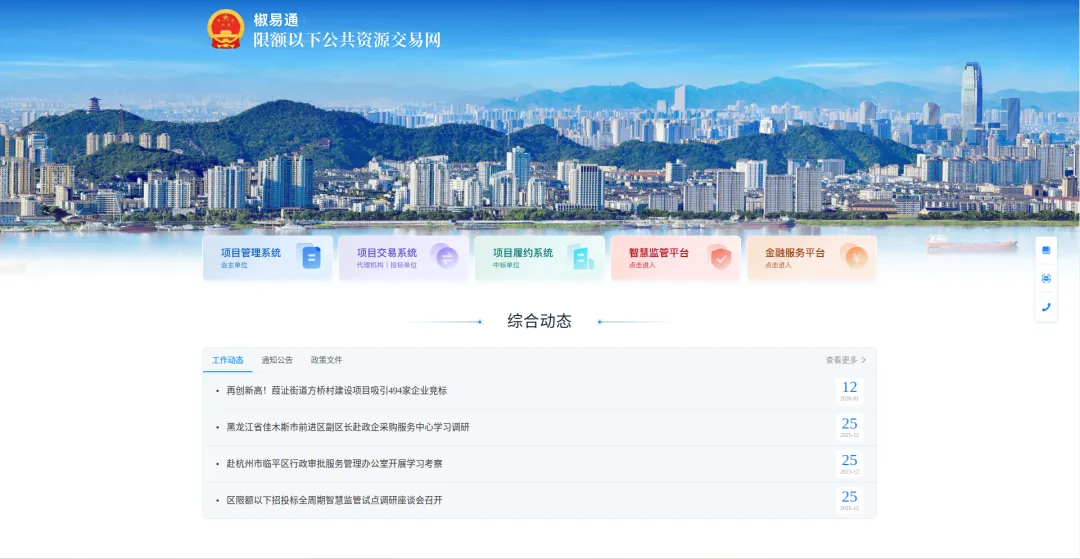1080x559 pixels.
Task: Open the 黑龙江省佳木斯市前进区 study visit article
Action: click(347, 427)
